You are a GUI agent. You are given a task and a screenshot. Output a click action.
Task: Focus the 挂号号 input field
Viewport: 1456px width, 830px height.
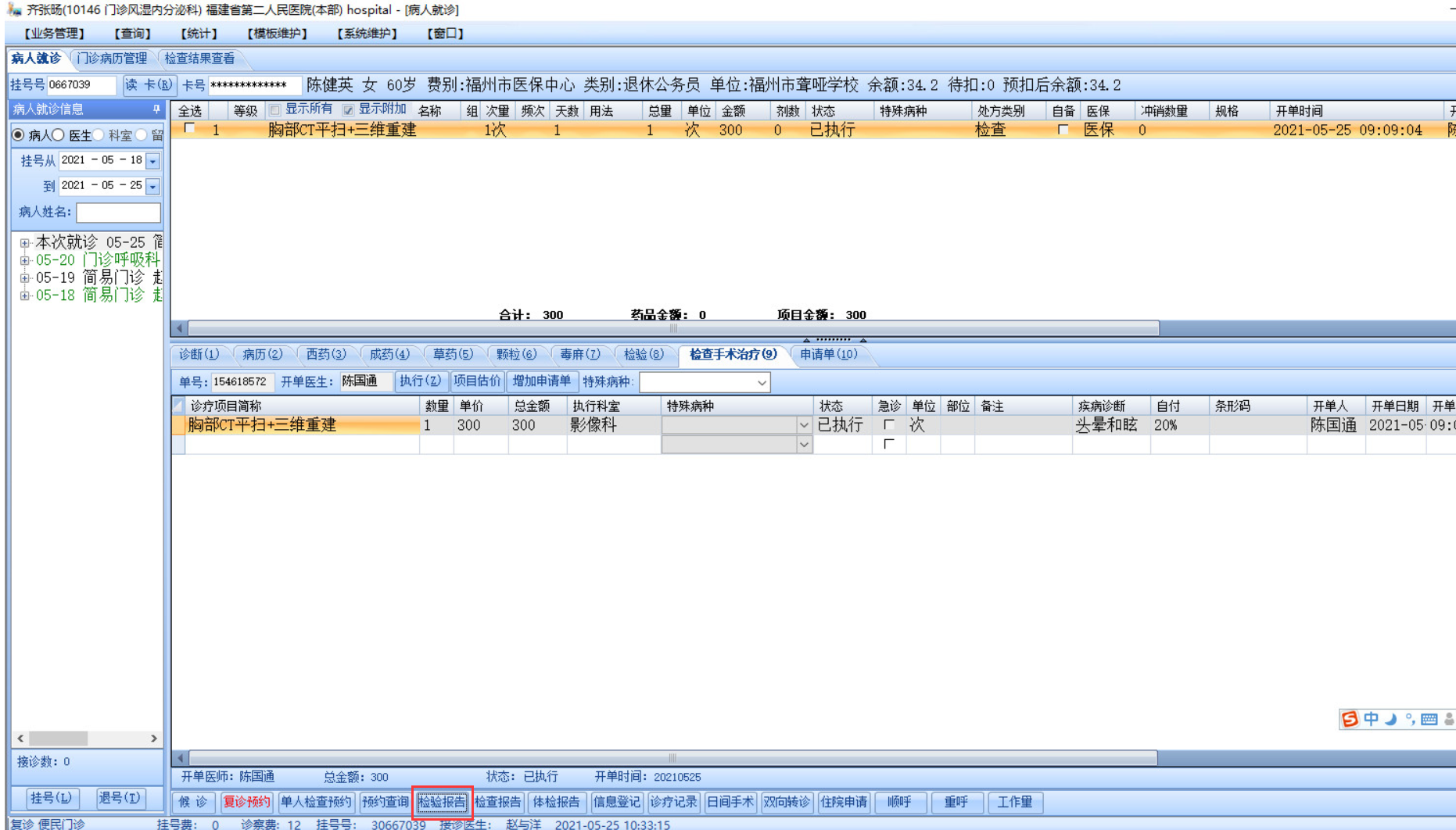tap(81, 84)
